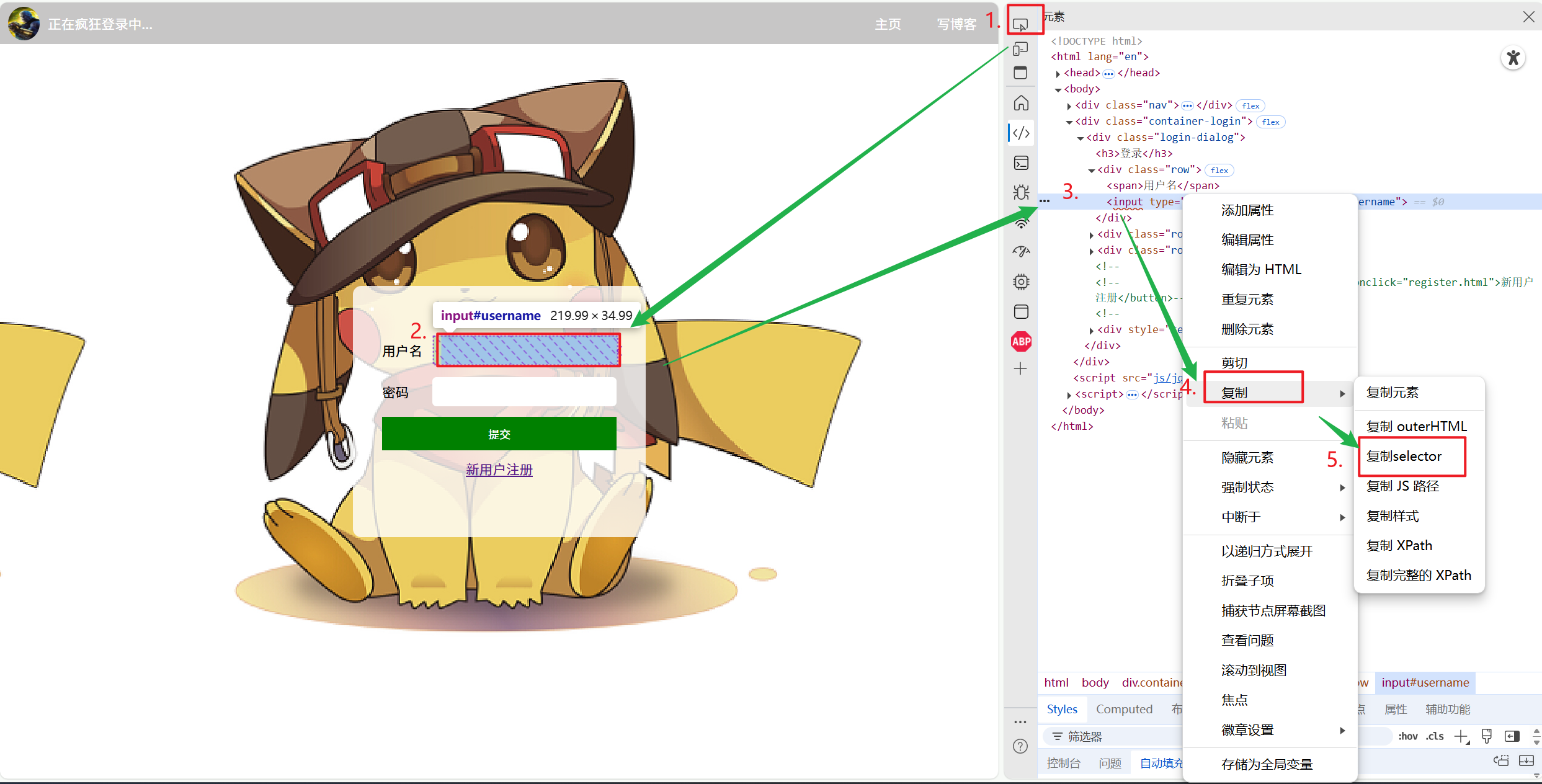Select 复制 XPath in the submenu
Screen dimensions: 1542x784
pos(1399,546)
